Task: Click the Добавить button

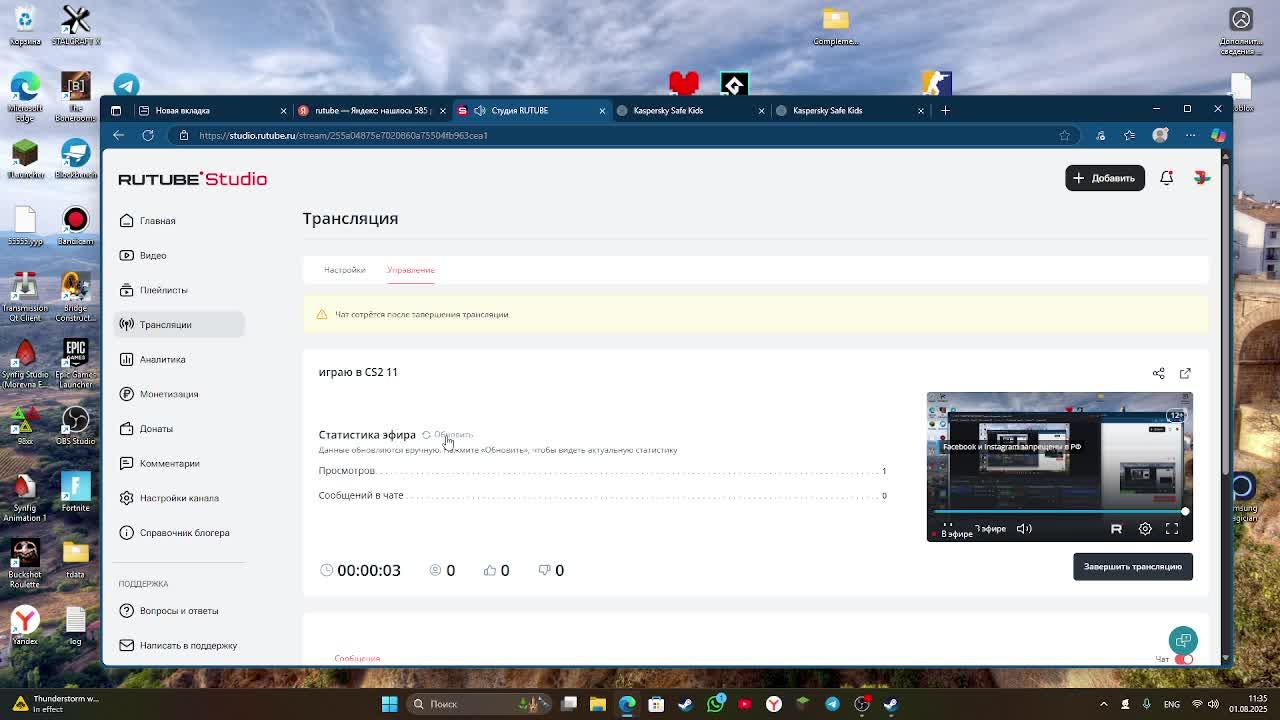Action: 1105,178
